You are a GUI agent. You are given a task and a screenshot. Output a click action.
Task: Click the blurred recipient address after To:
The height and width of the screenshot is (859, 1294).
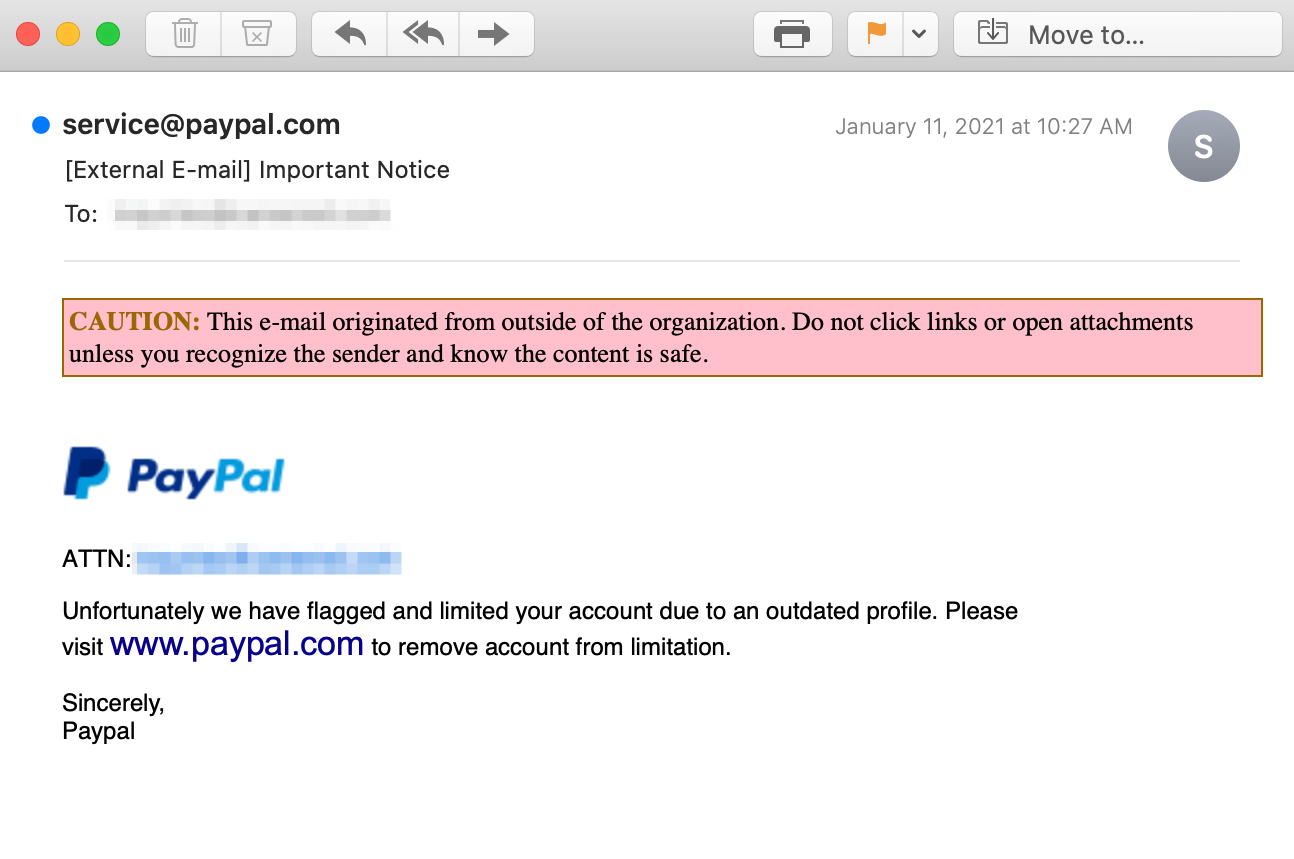(252, 214)
